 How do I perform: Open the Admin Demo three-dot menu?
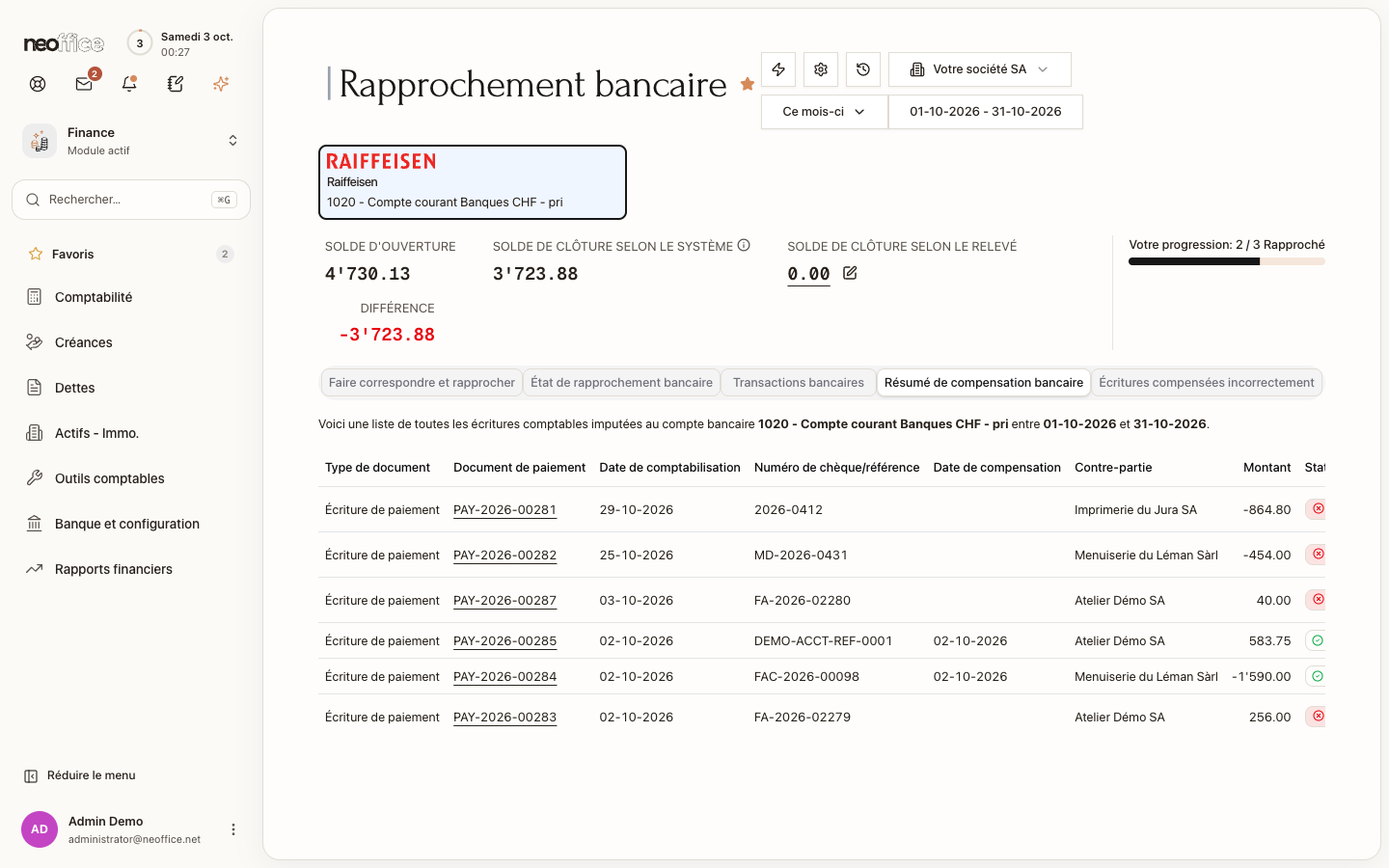[232, 829]
